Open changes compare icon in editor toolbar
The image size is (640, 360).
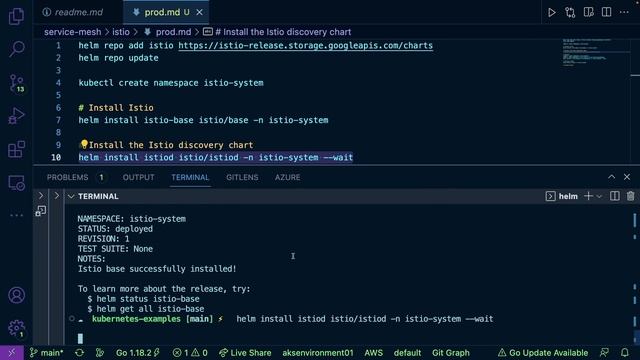[x=570, y=12]
